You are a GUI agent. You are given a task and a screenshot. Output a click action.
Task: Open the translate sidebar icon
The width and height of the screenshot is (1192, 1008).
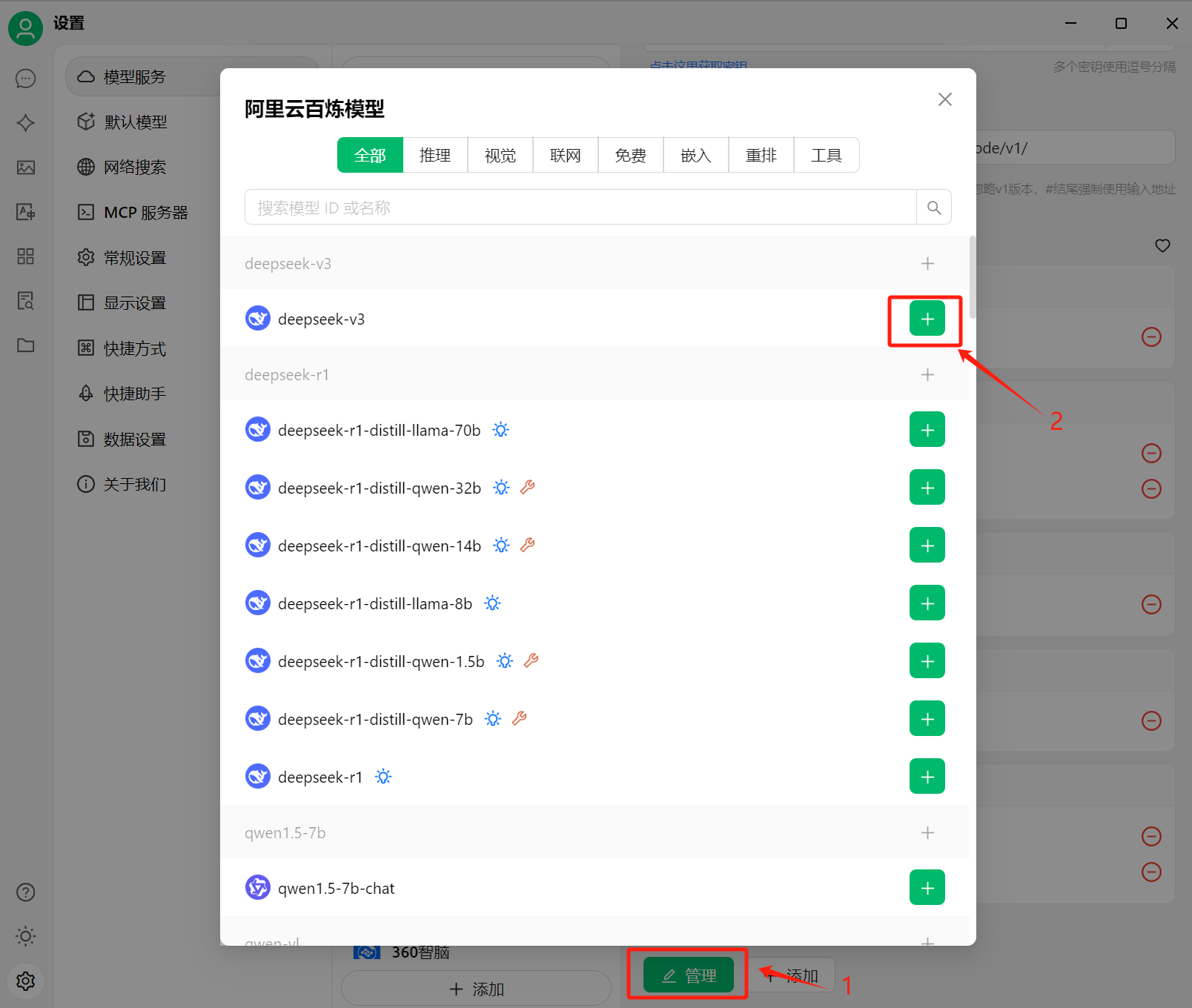pyautogui.click(x=26, y=212)
